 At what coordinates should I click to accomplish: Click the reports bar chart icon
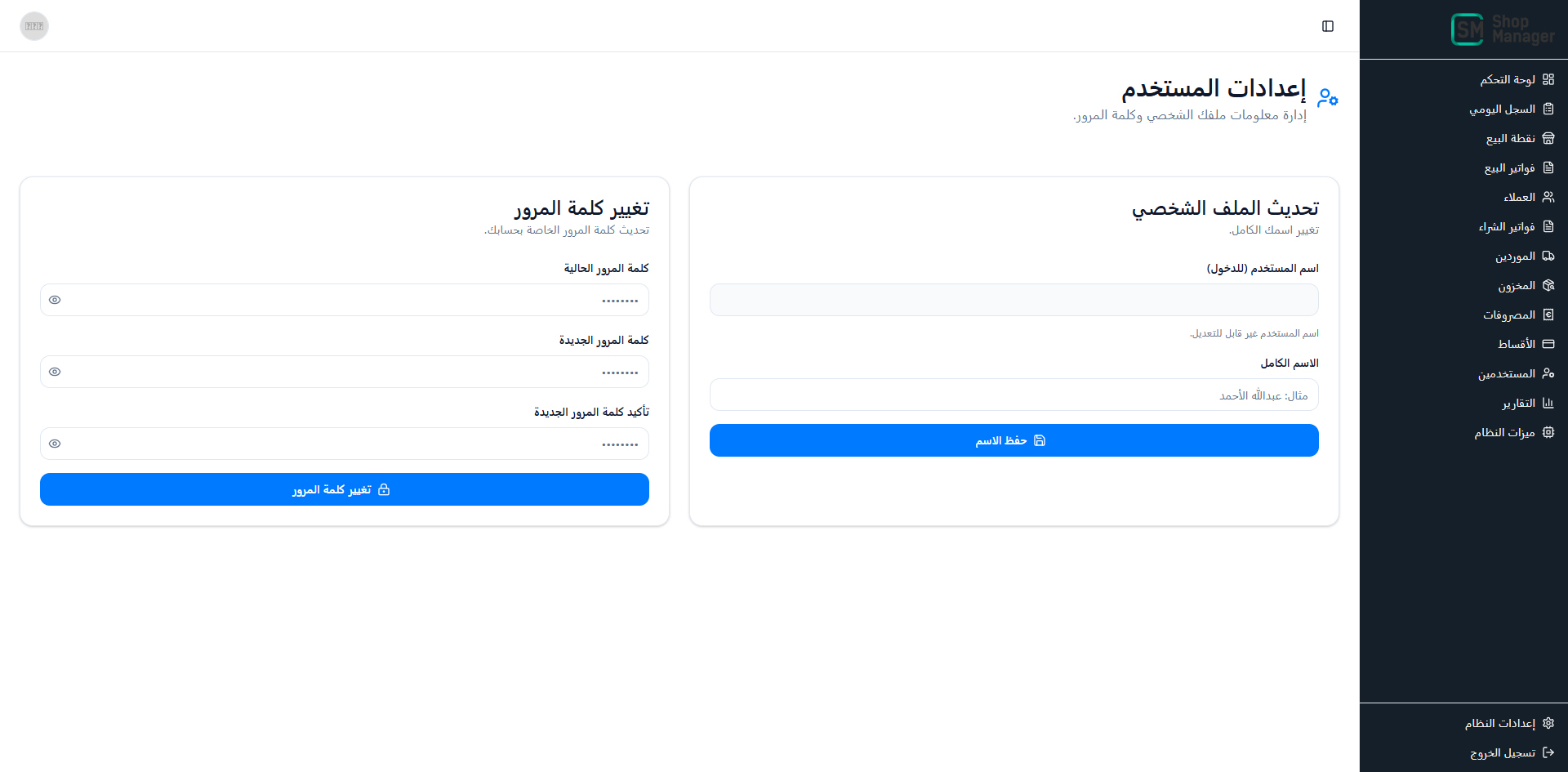(x=1548, y=404)
